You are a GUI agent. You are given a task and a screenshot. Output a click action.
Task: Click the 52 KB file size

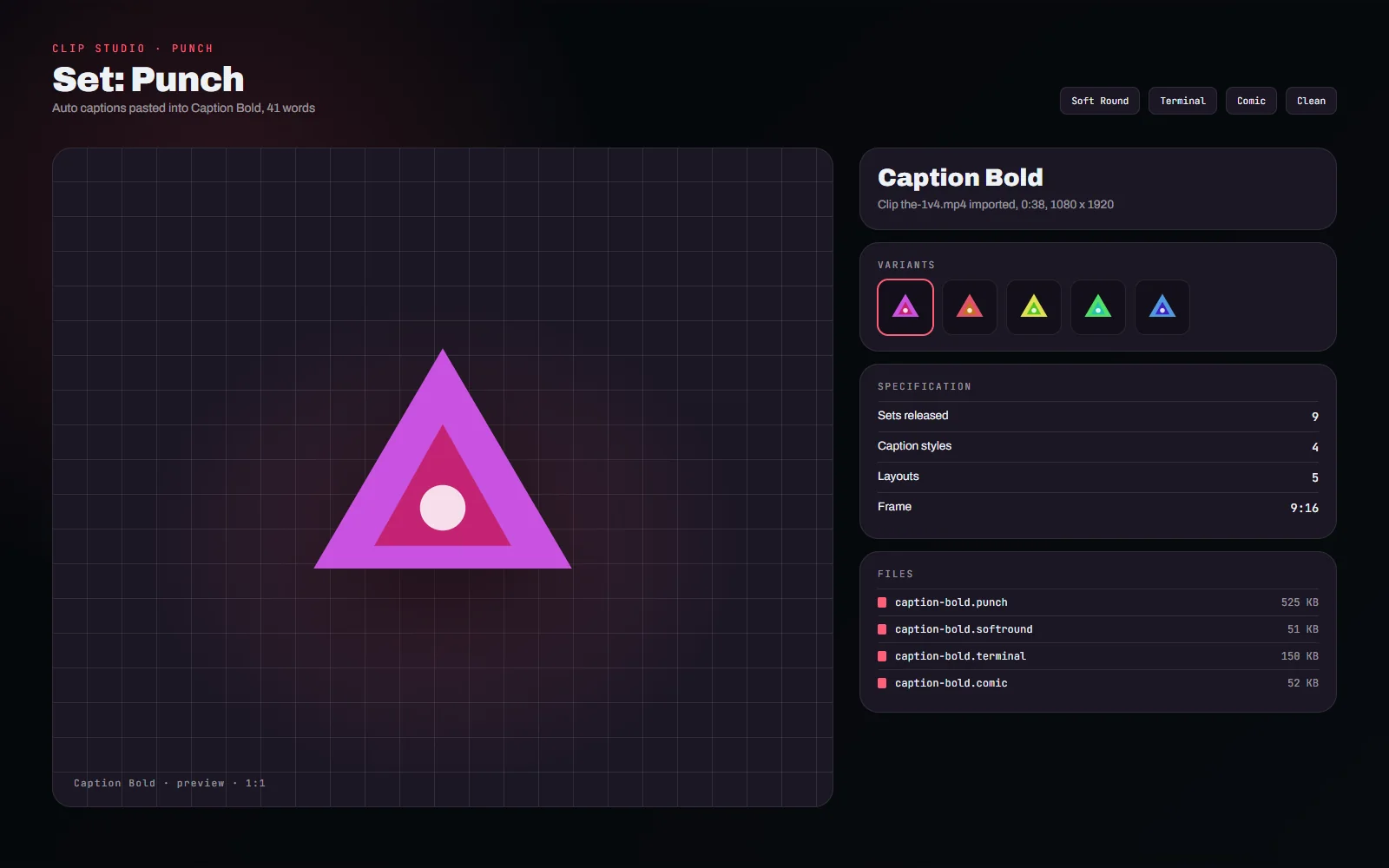(1303, 683)
